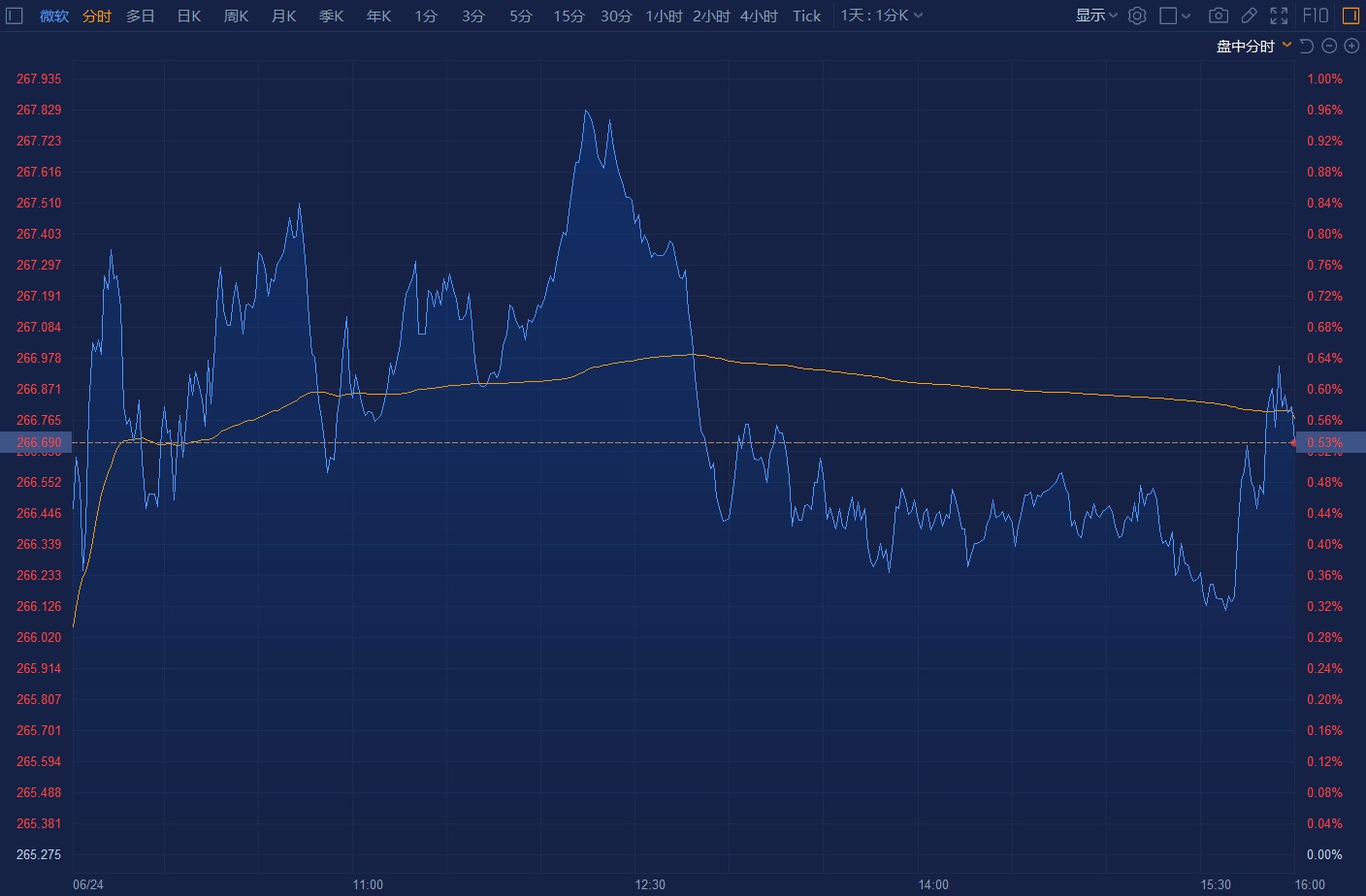Open the 显示 display dropdown

tap(1096, 16)
